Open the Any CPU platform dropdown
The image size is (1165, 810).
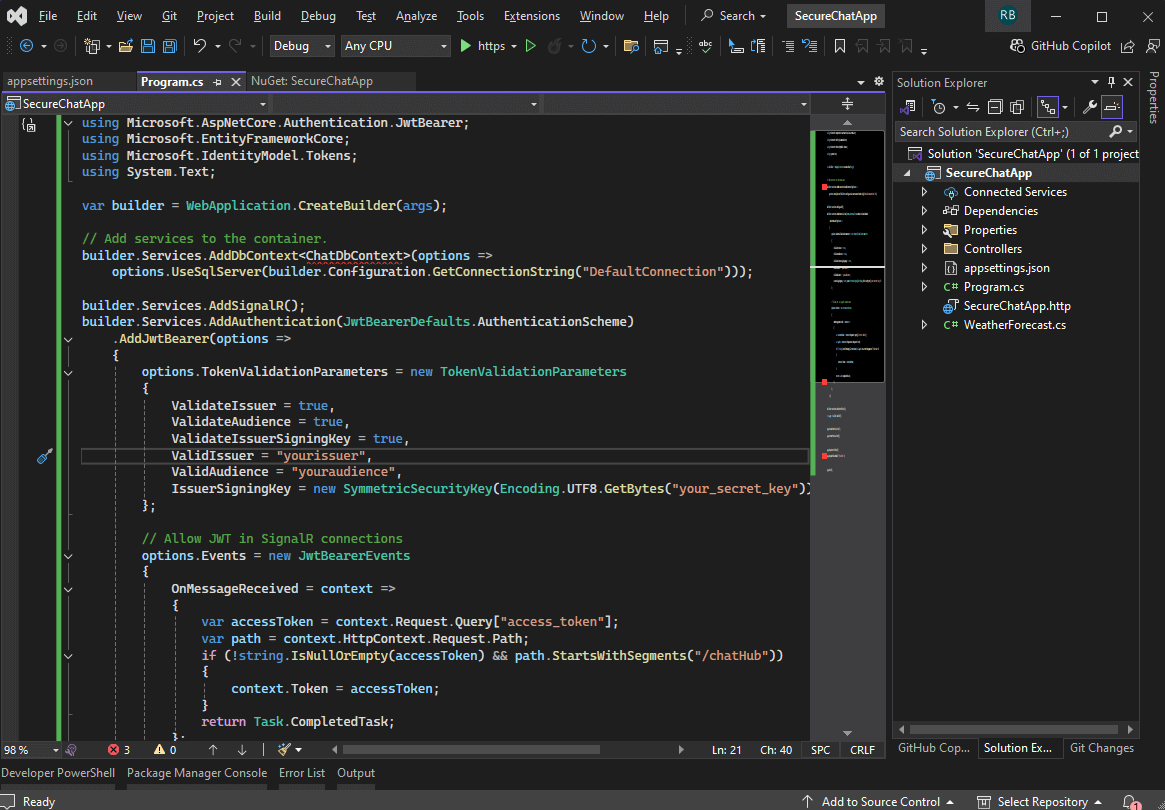(395, 46)
